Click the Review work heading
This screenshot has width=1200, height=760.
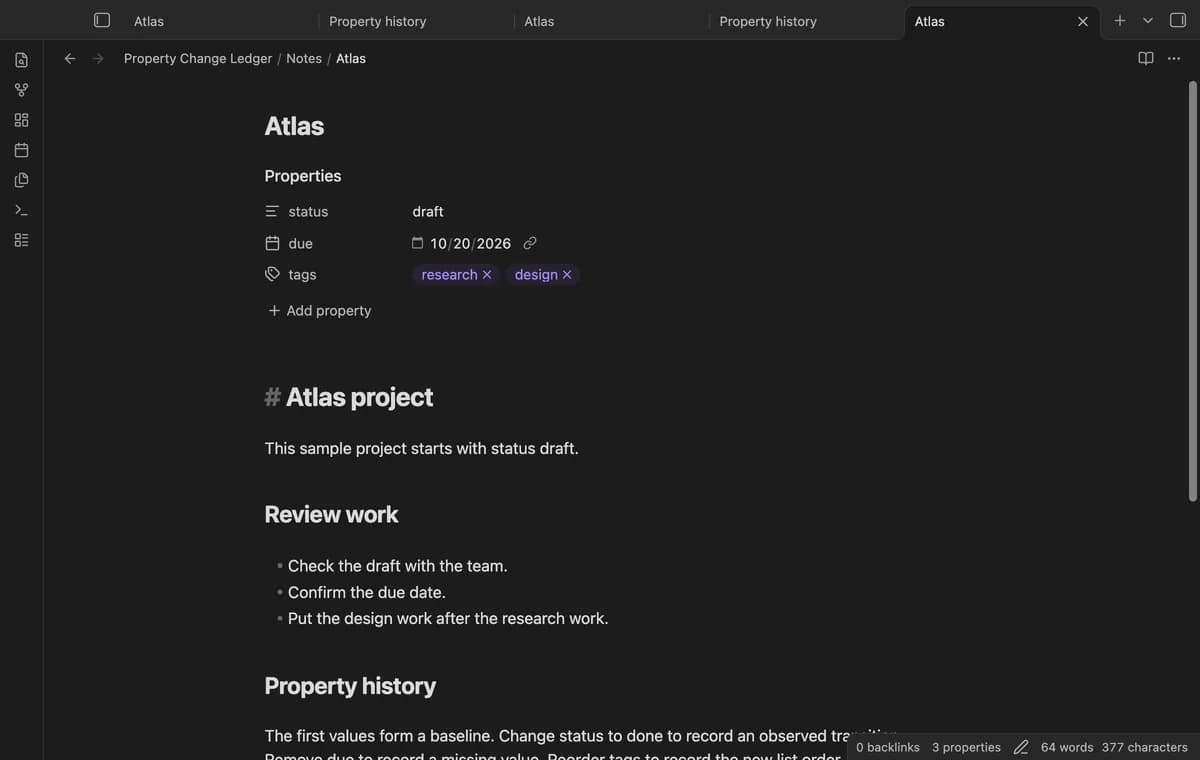click(x=331, y=514)
